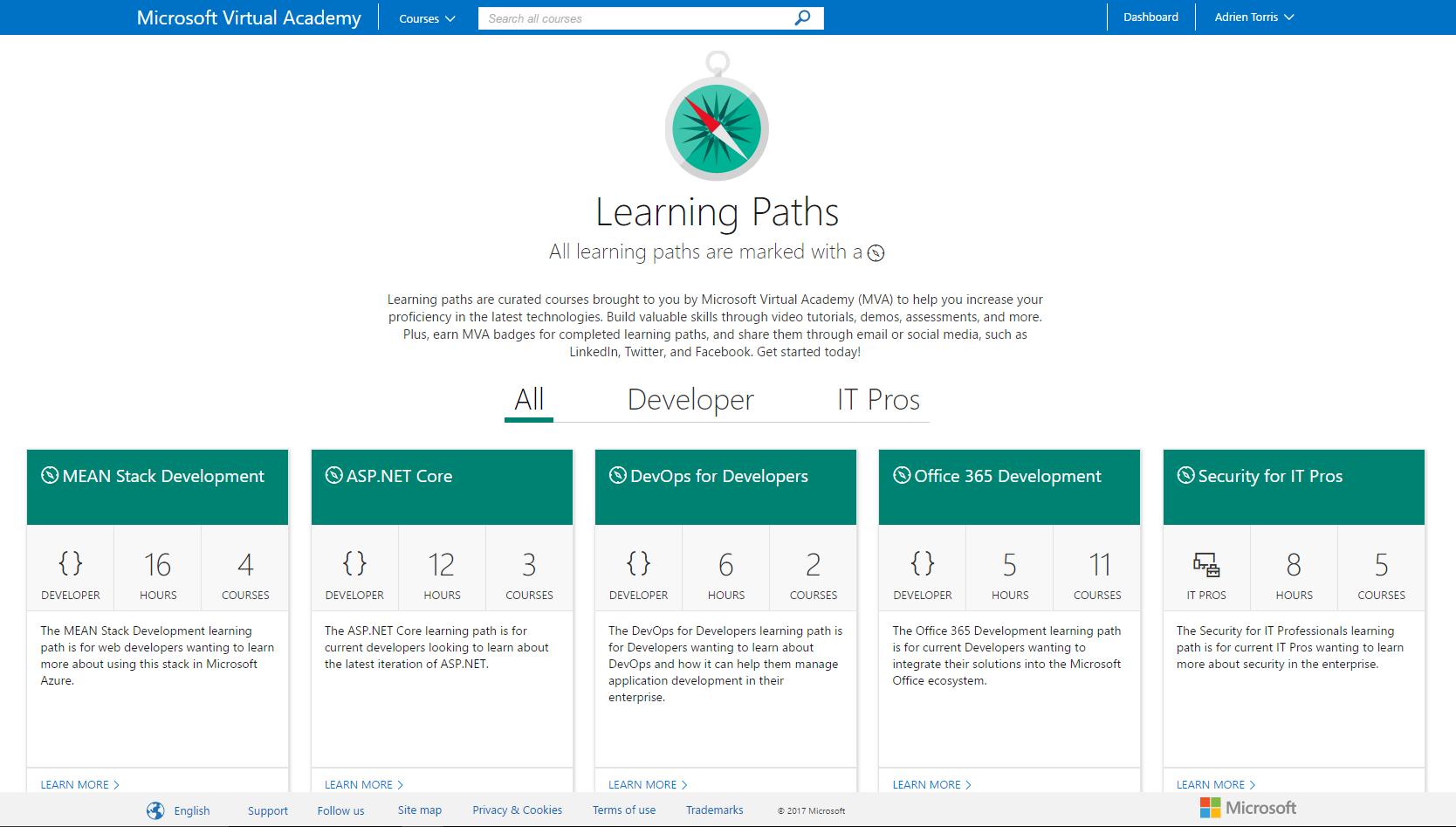Click the © 2017 Microsoft notice
Screen dimensions: 1456x827
pyautogui.click(x=811, y=811)
